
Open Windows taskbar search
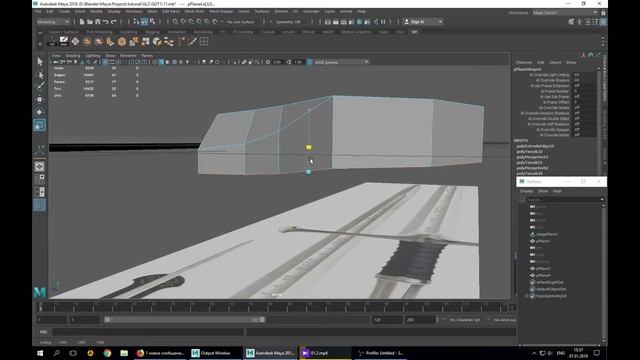57,353
